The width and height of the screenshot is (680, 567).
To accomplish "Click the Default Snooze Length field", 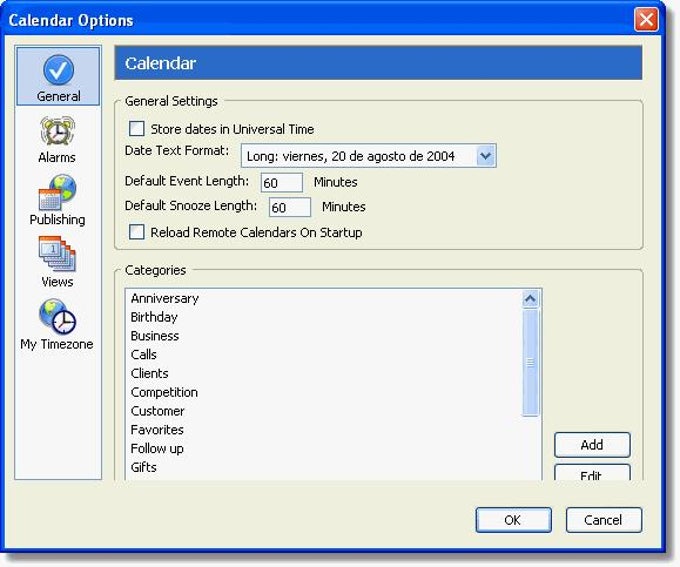I will point(290,207).
